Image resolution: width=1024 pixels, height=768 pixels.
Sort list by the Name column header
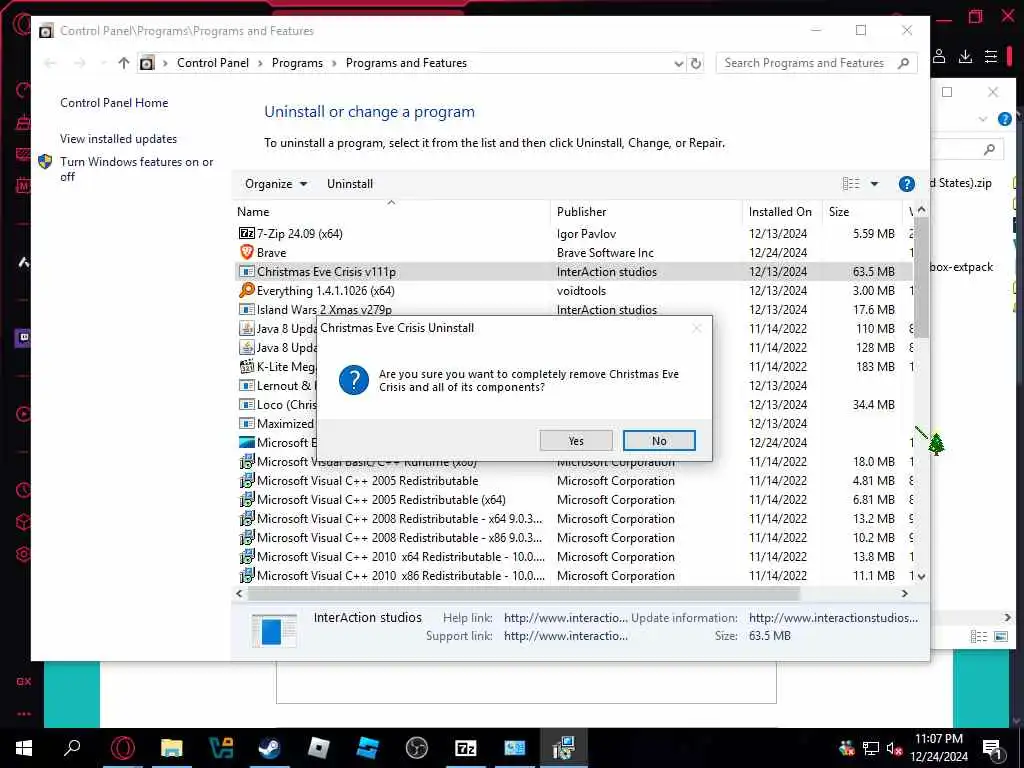pos(392,212)
